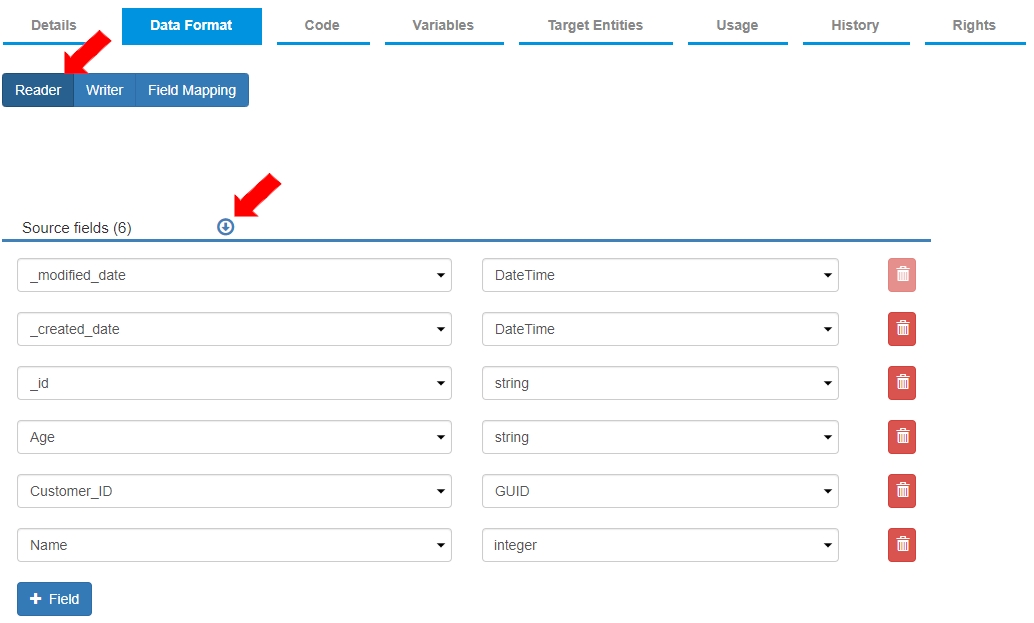
Task: Switch to the Reader view
Action: pos(38,90)
